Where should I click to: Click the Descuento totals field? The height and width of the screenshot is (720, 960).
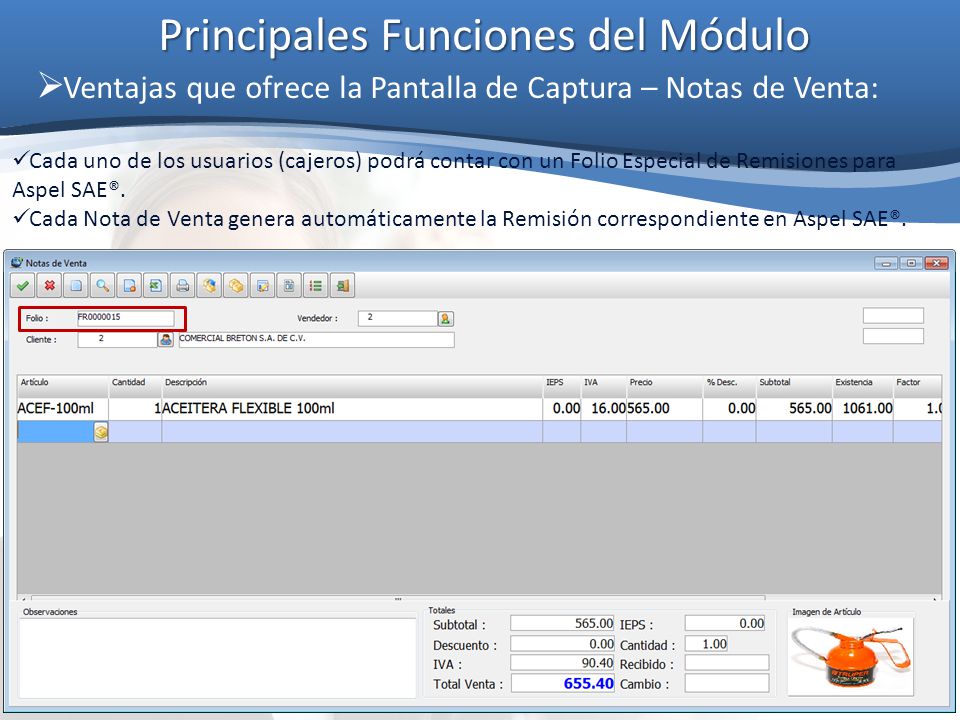tap(562, 643)
